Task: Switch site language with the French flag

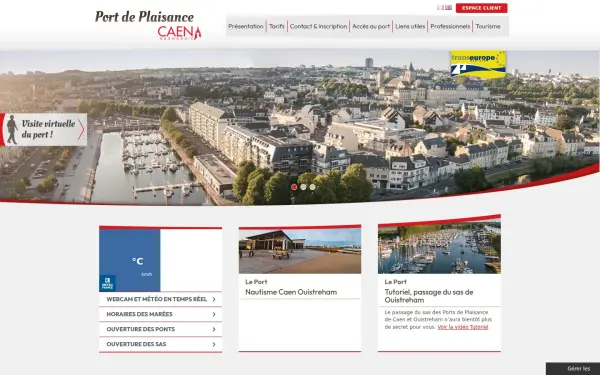Action: 440,8
